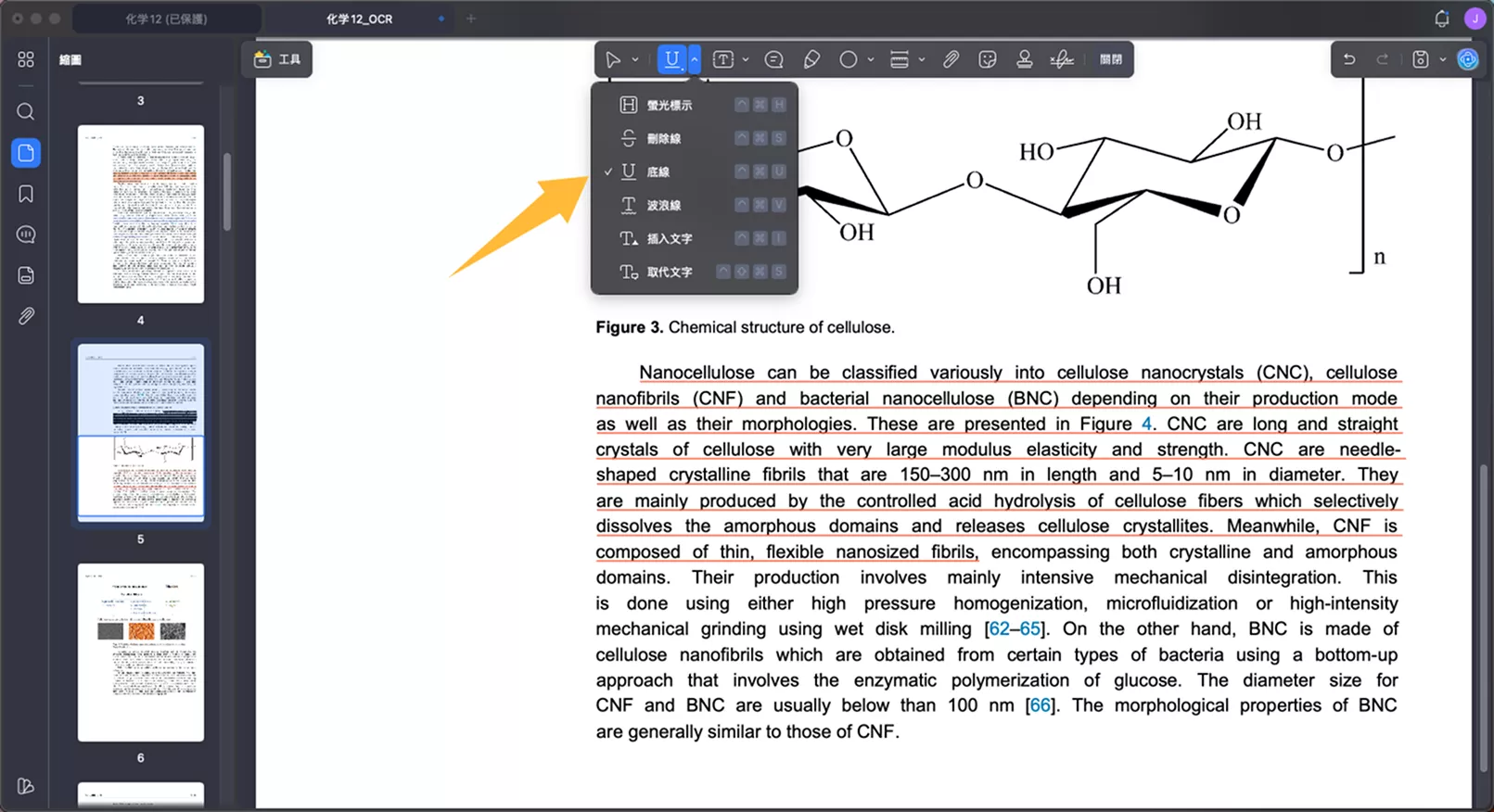
Task: Follow the reference link 66
Action: coord(1041,705)
